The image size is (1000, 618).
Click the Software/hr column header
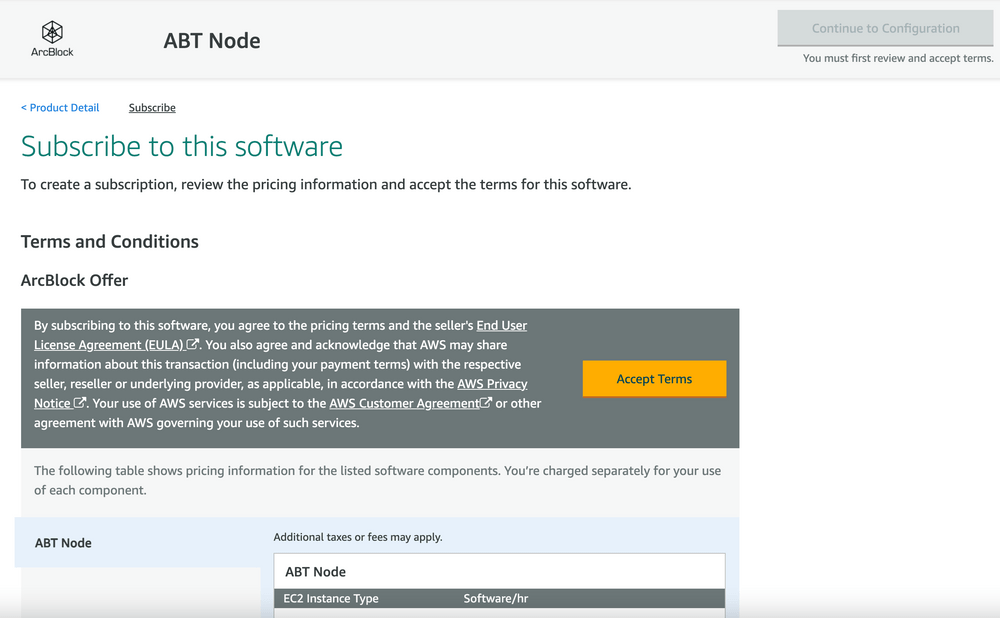(496, 598)
